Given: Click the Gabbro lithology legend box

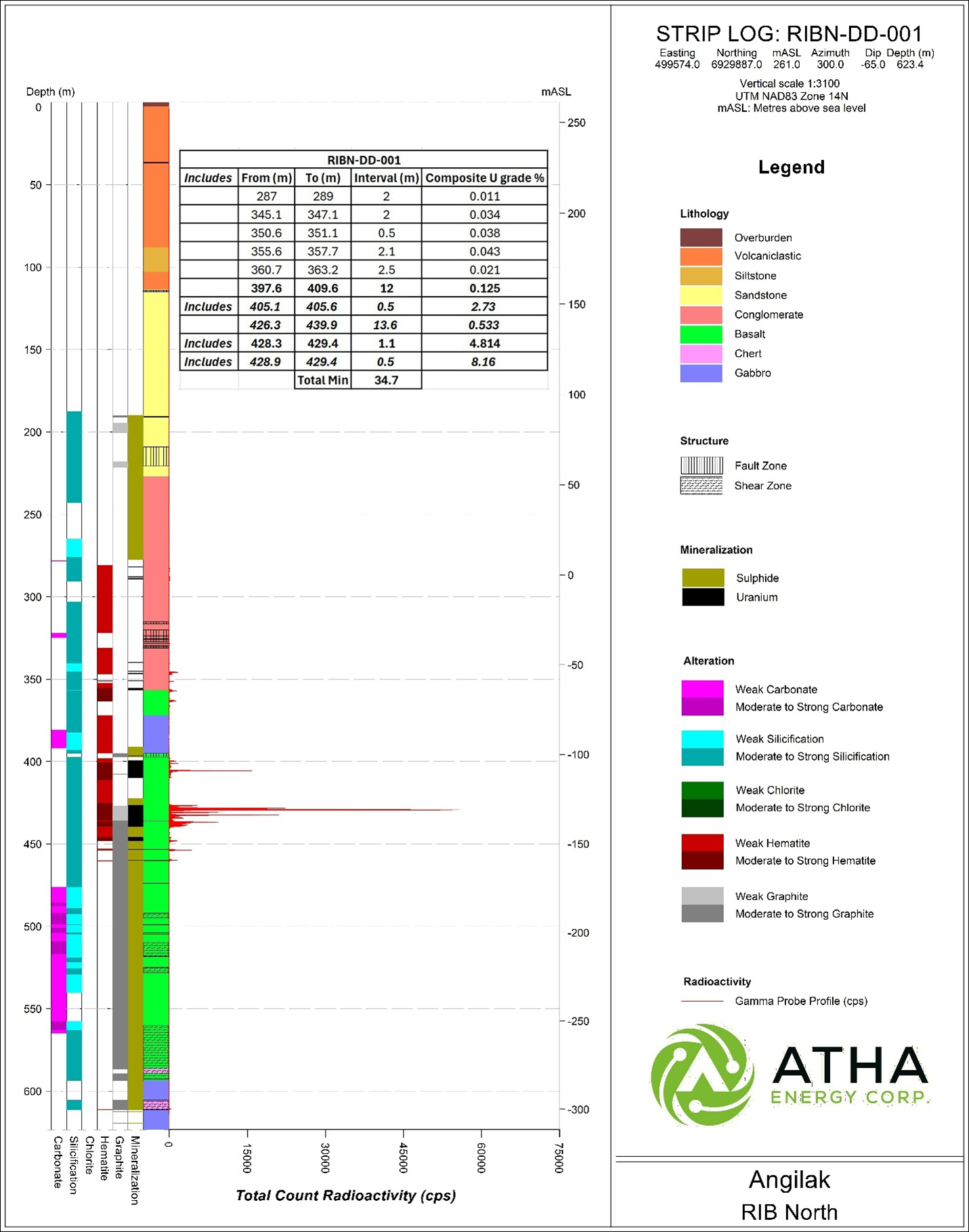Looking at the screenshot, I should (702, 373).
